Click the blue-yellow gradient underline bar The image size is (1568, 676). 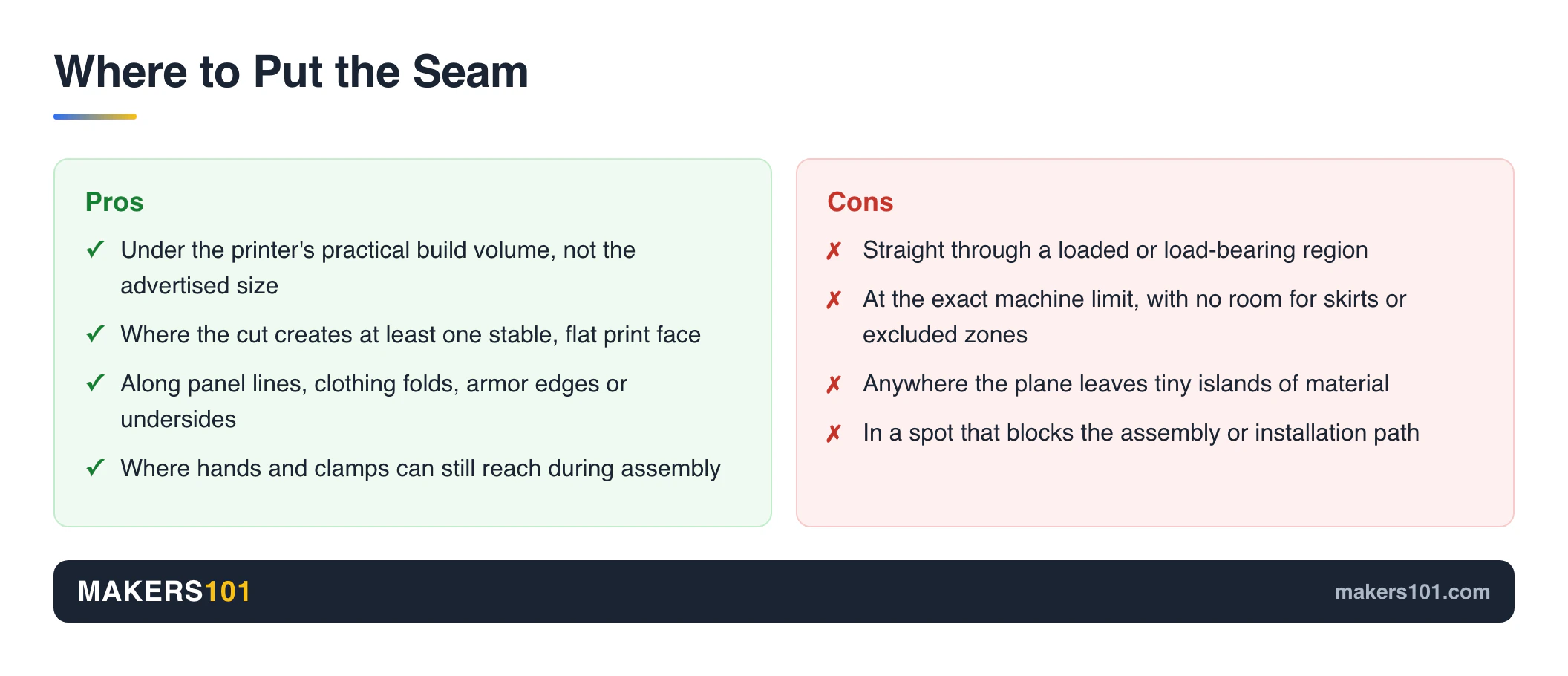click(x=95, y=117)
